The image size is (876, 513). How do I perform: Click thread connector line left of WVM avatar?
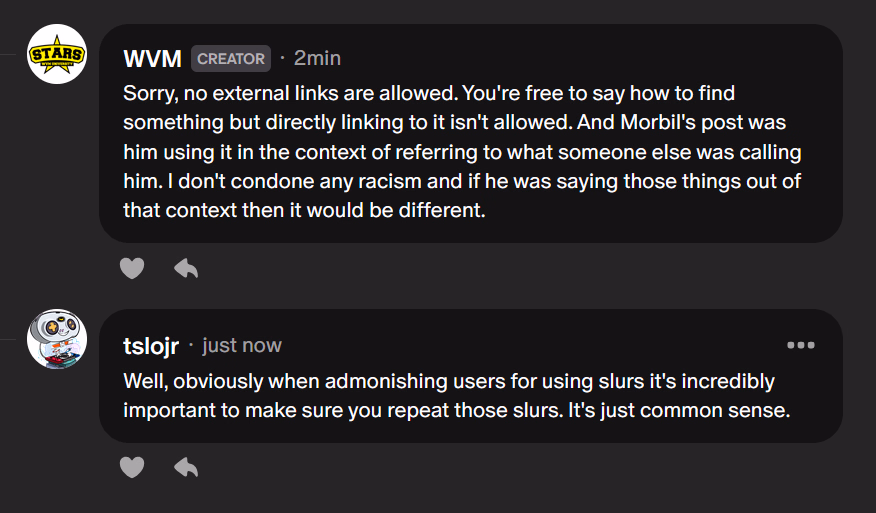(8, 54)
